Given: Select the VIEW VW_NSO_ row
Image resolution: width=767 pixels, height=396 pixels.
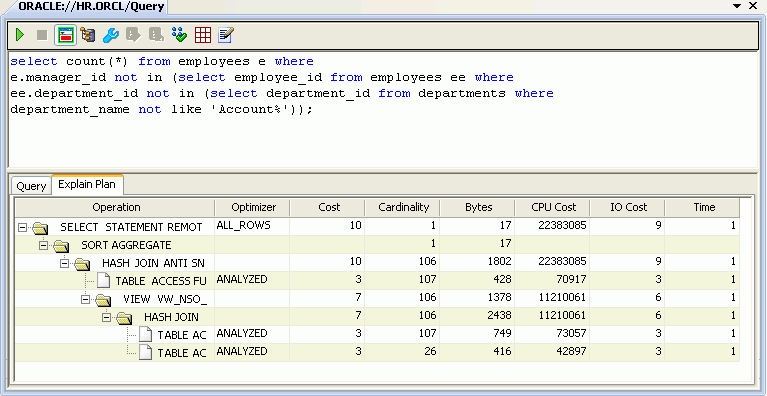Looking at the screenshot, I should point(377,298).
